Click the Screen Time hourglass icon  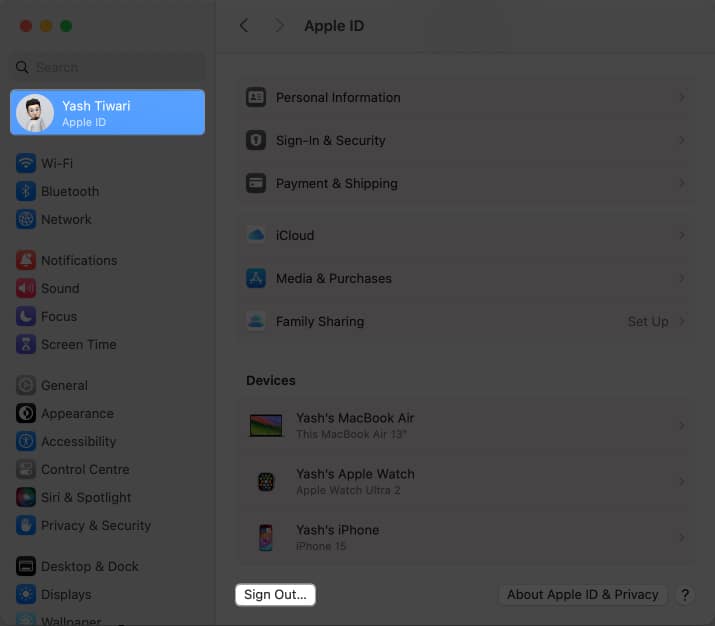point(26,344)
